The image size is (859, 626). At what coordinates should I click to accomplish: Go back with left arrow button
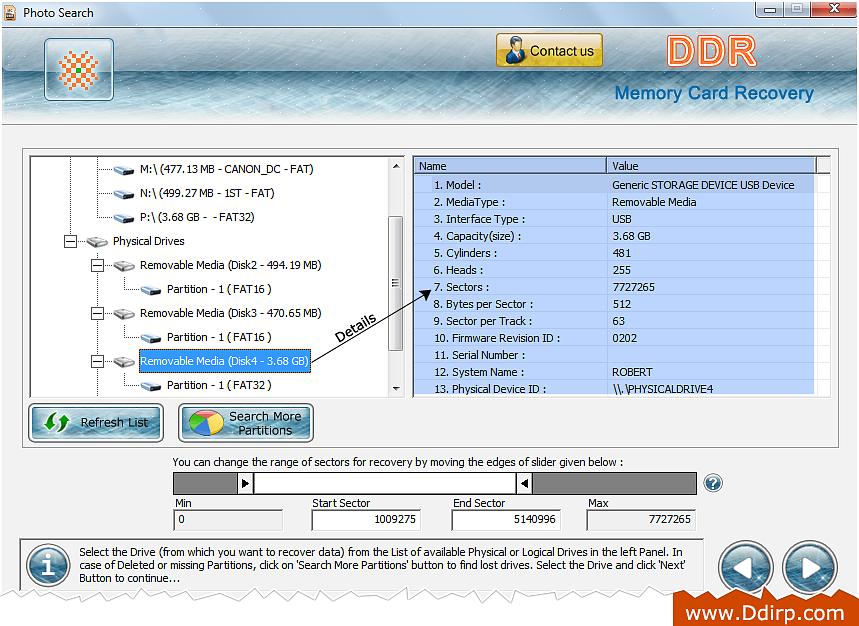(746, 568)
